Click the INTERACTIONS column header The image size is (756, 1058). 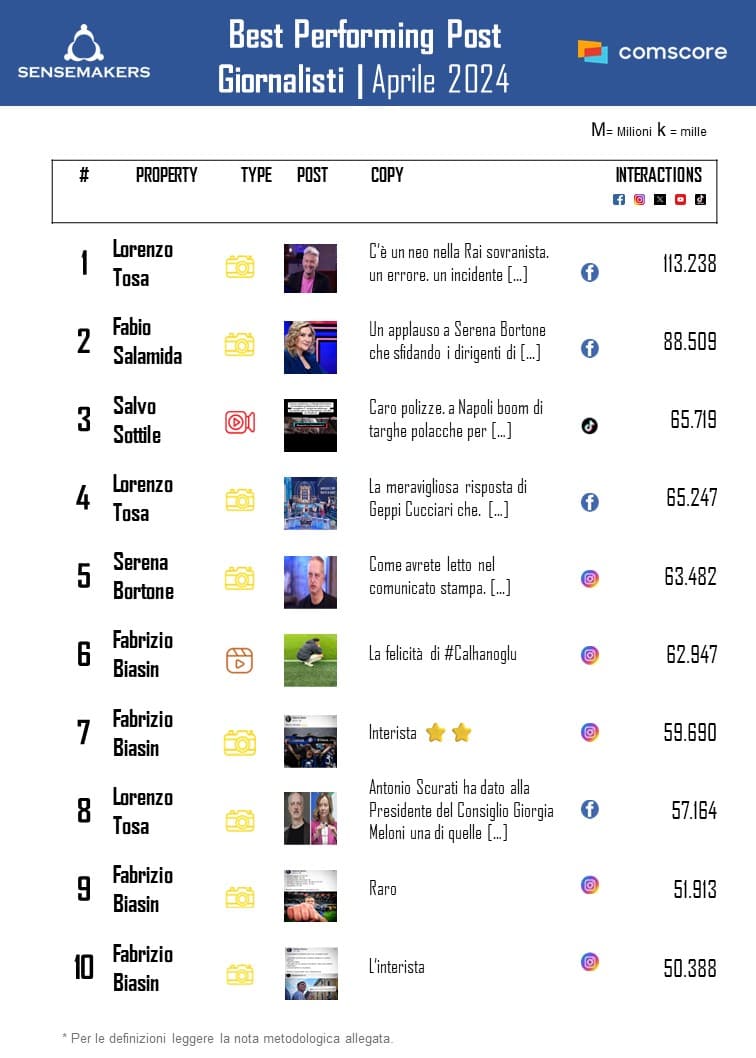659,175
